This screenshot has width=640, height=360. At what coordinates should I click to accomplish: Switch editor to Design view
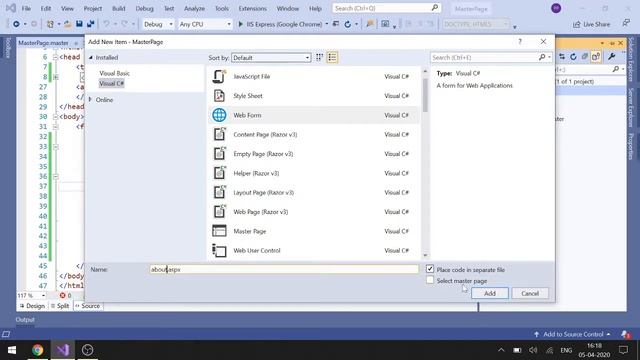click(x=32, y=306)
